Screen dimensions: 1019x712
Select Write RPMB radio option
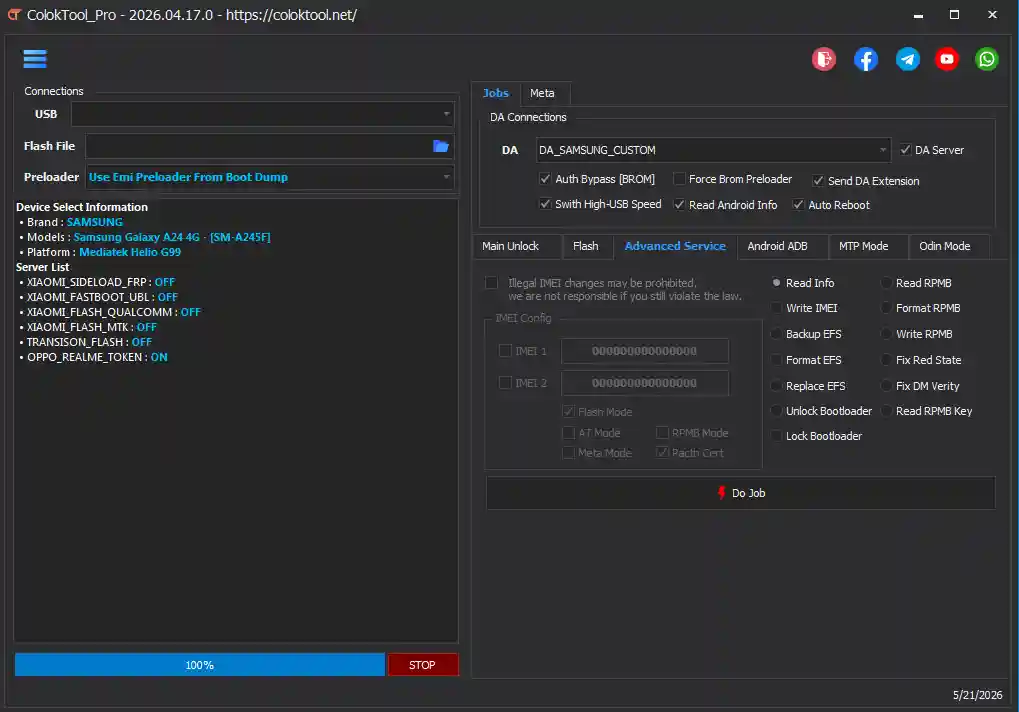[x=886, y=334]
